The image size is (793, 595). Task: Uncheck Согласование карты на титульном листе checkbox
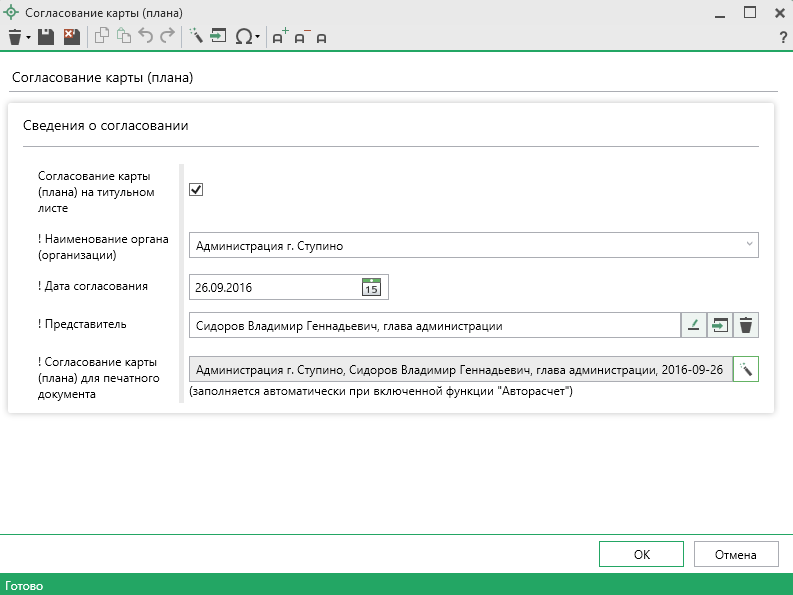click(196, 189)
